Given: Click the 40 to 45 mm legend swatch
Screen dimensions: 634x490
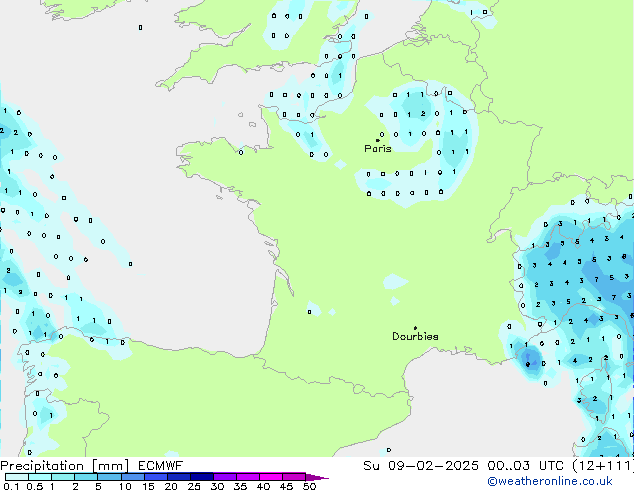Looking at the screenshot, I should coord(271,477).
